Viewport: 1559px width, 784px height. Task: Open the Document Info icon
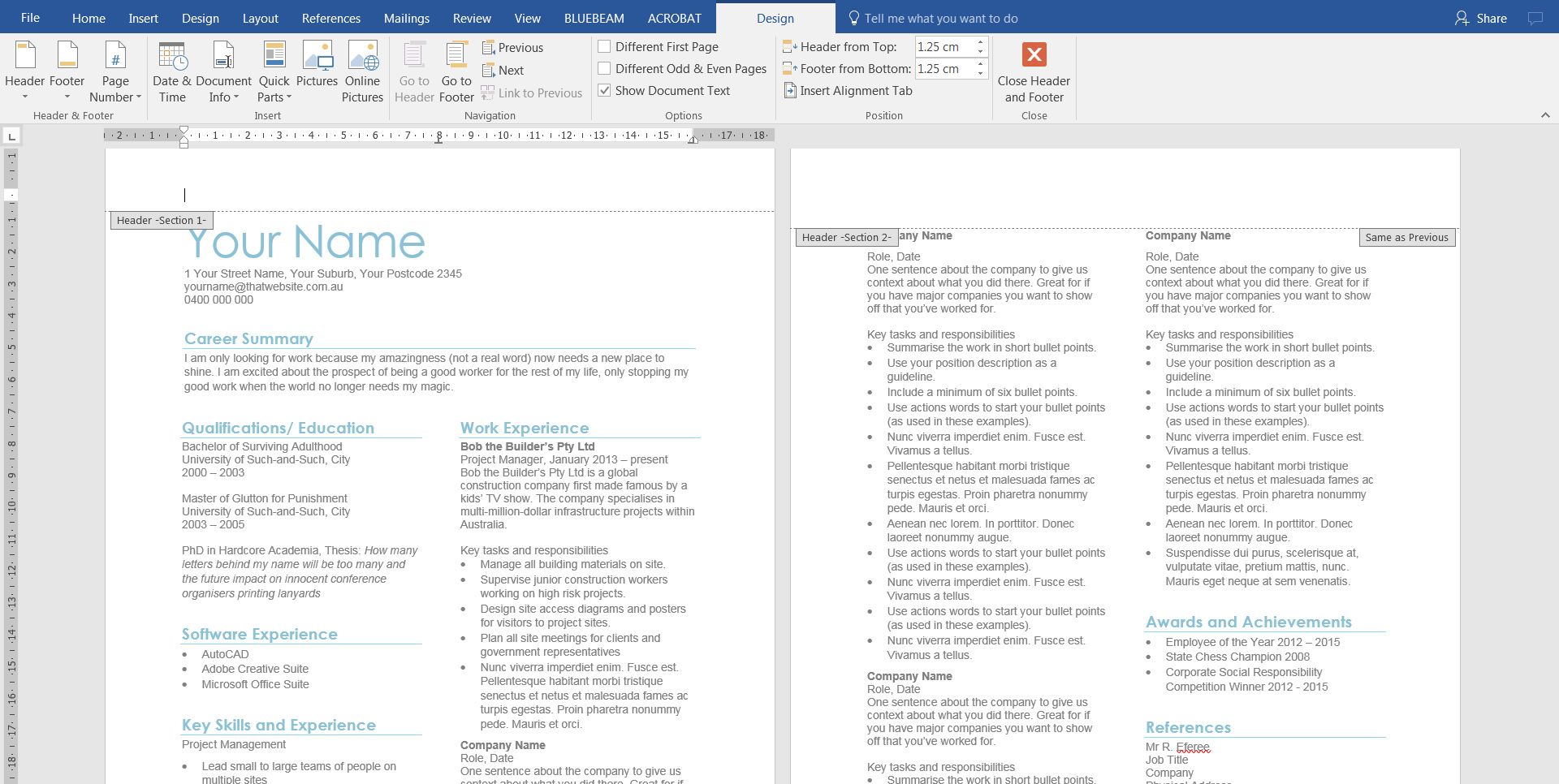223,55
